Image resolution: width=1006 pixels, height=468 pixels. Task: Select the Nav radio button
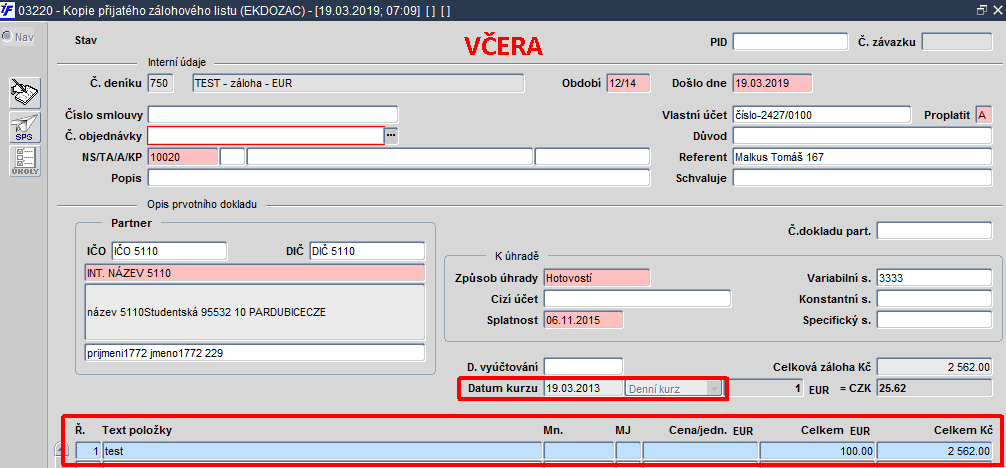(7, 37)
